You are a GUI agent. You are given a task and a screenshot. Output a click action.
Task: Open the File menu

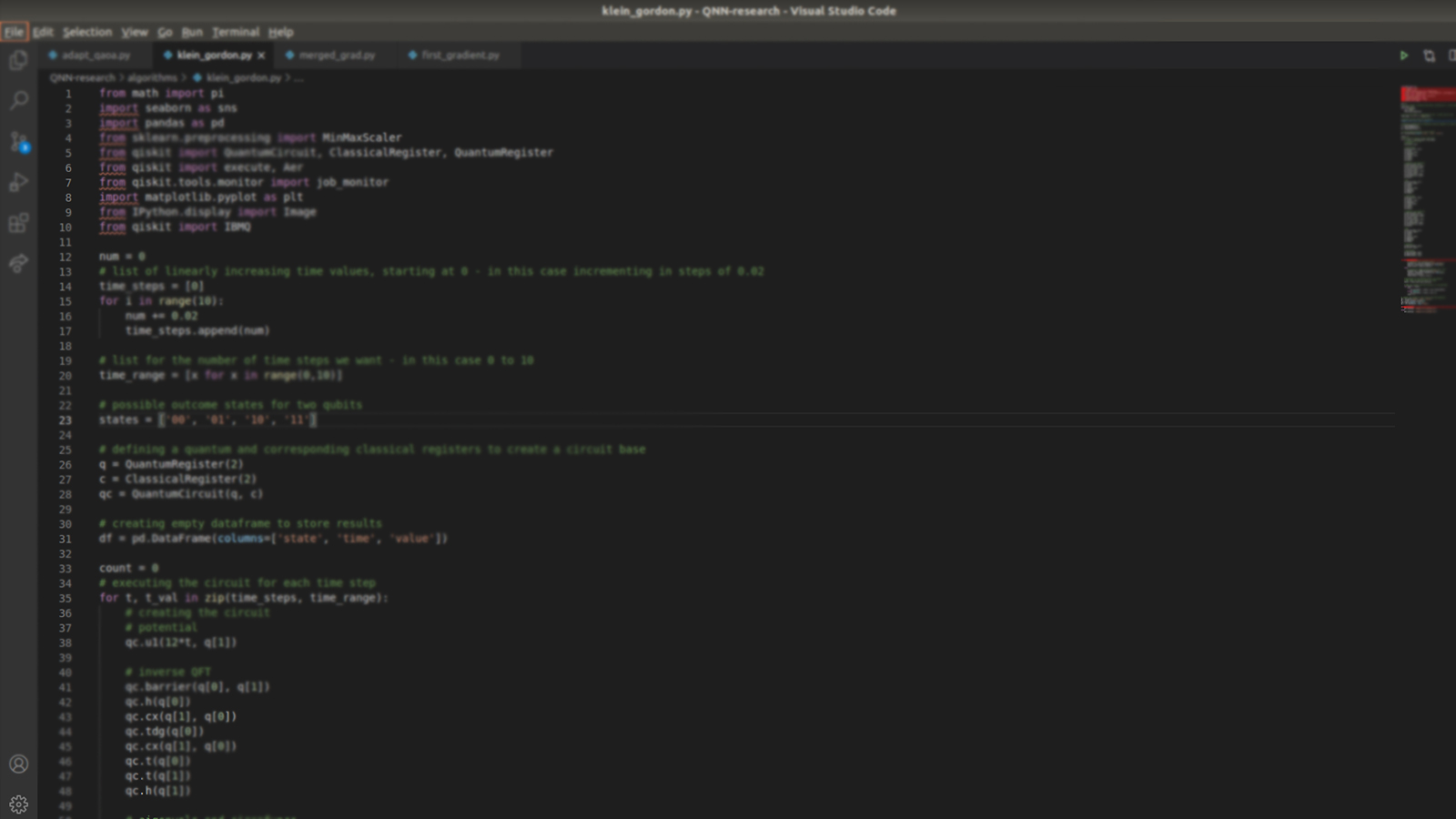(x=14, y=32)
